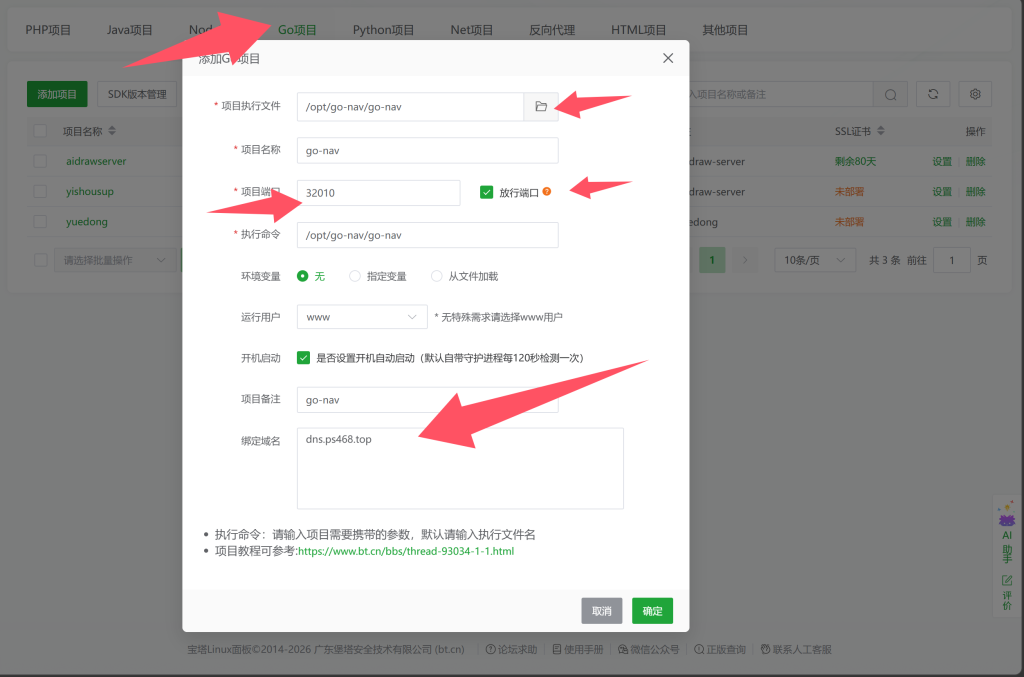The width and height of the screenshot is (1024, 677).
Task: Switch to Net项目 tab
Action: [x=472, y=30]
